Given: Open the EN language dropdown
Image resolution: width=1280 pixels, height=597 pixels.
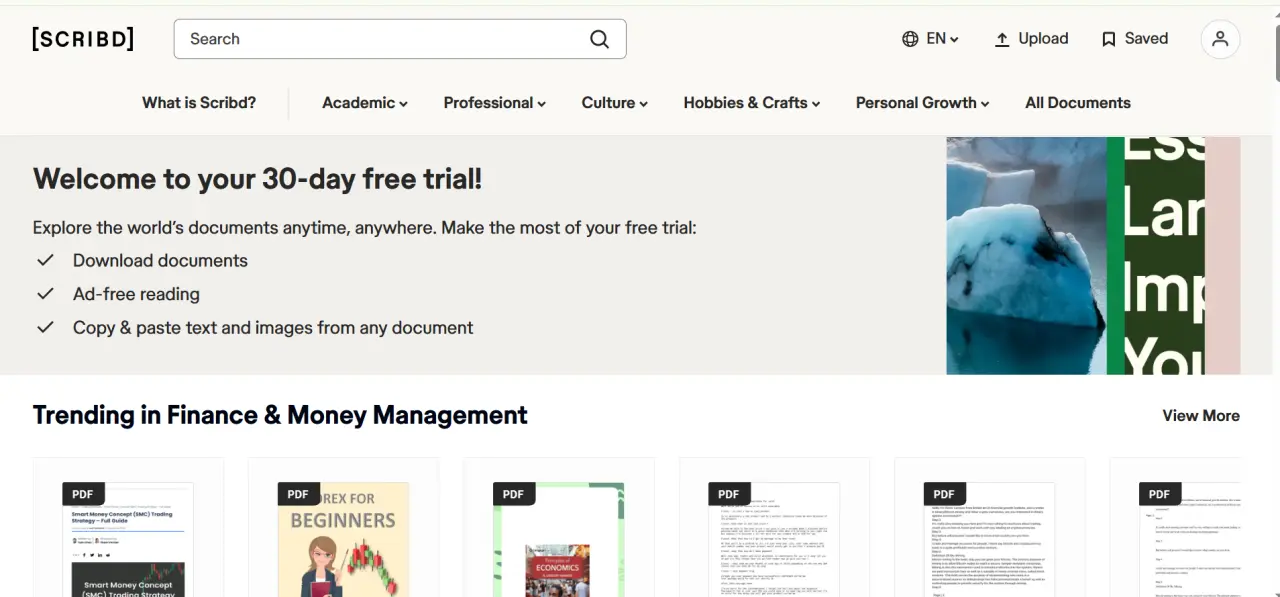Looking at the screenshot, I should (943, 39).
